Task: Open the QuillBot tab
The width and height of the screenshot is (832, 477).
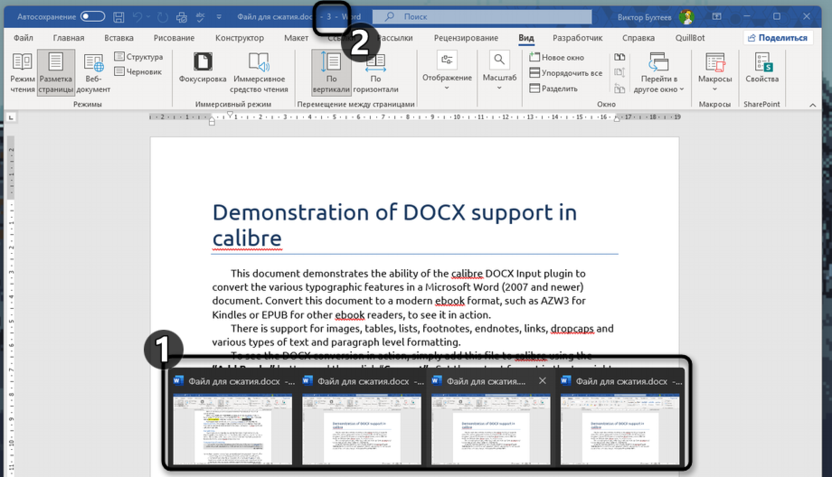Action: (690, 38)
